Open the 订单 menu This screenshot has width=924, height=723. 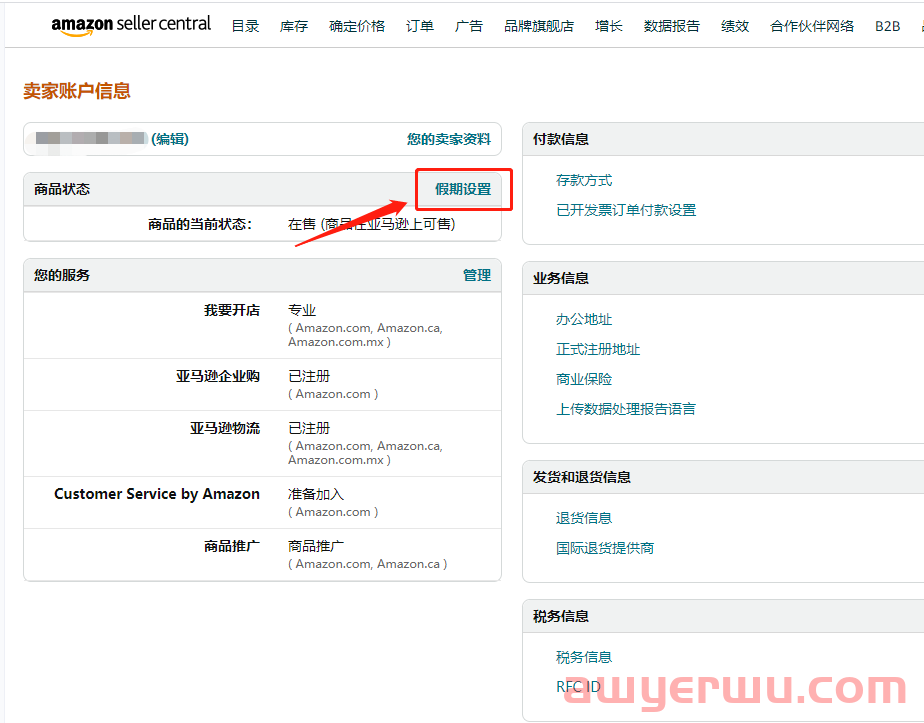click(420, 26)
